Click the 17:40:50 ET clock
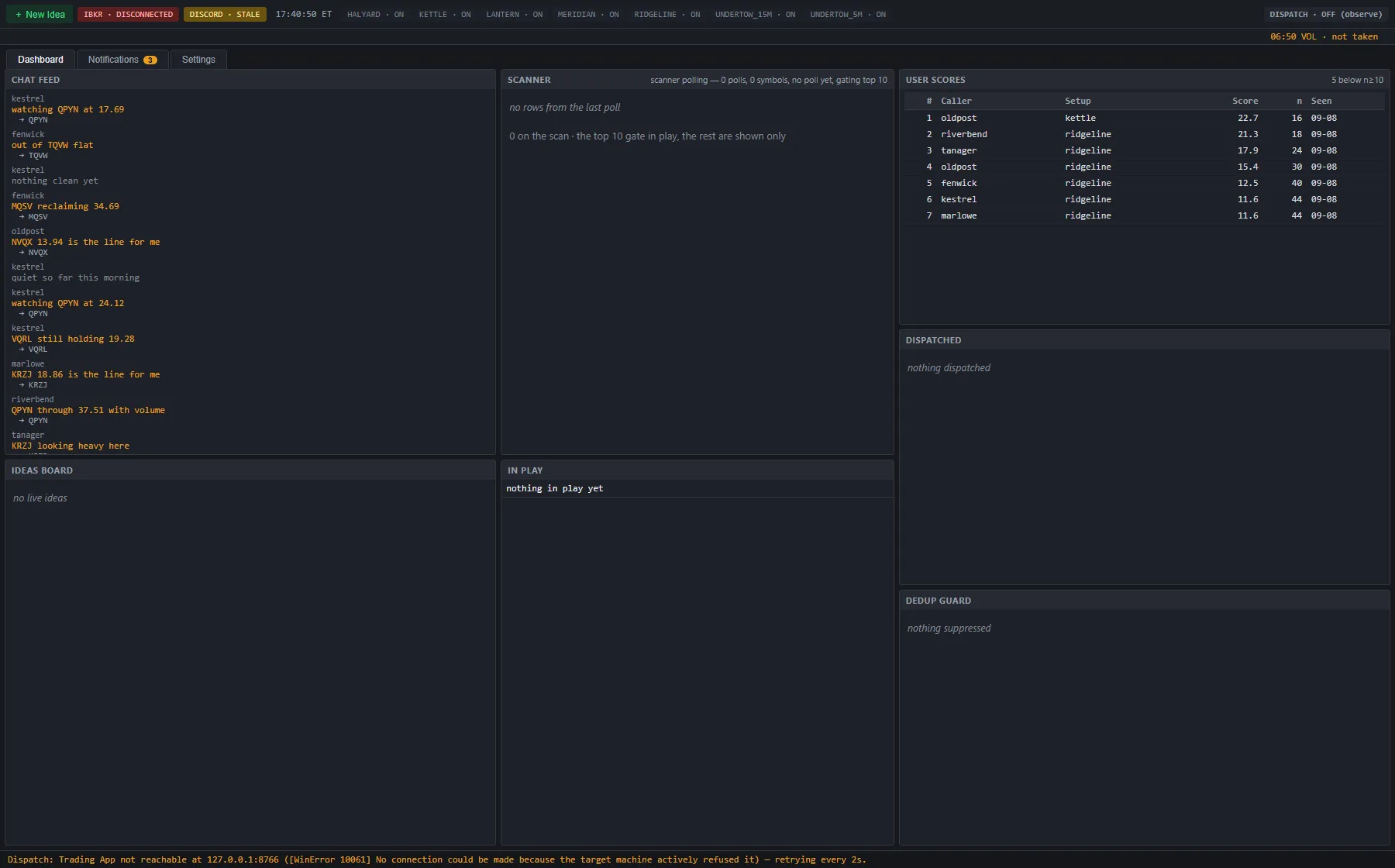The height and width of the screenshot is (868, 1395). (x=304, y=14)
